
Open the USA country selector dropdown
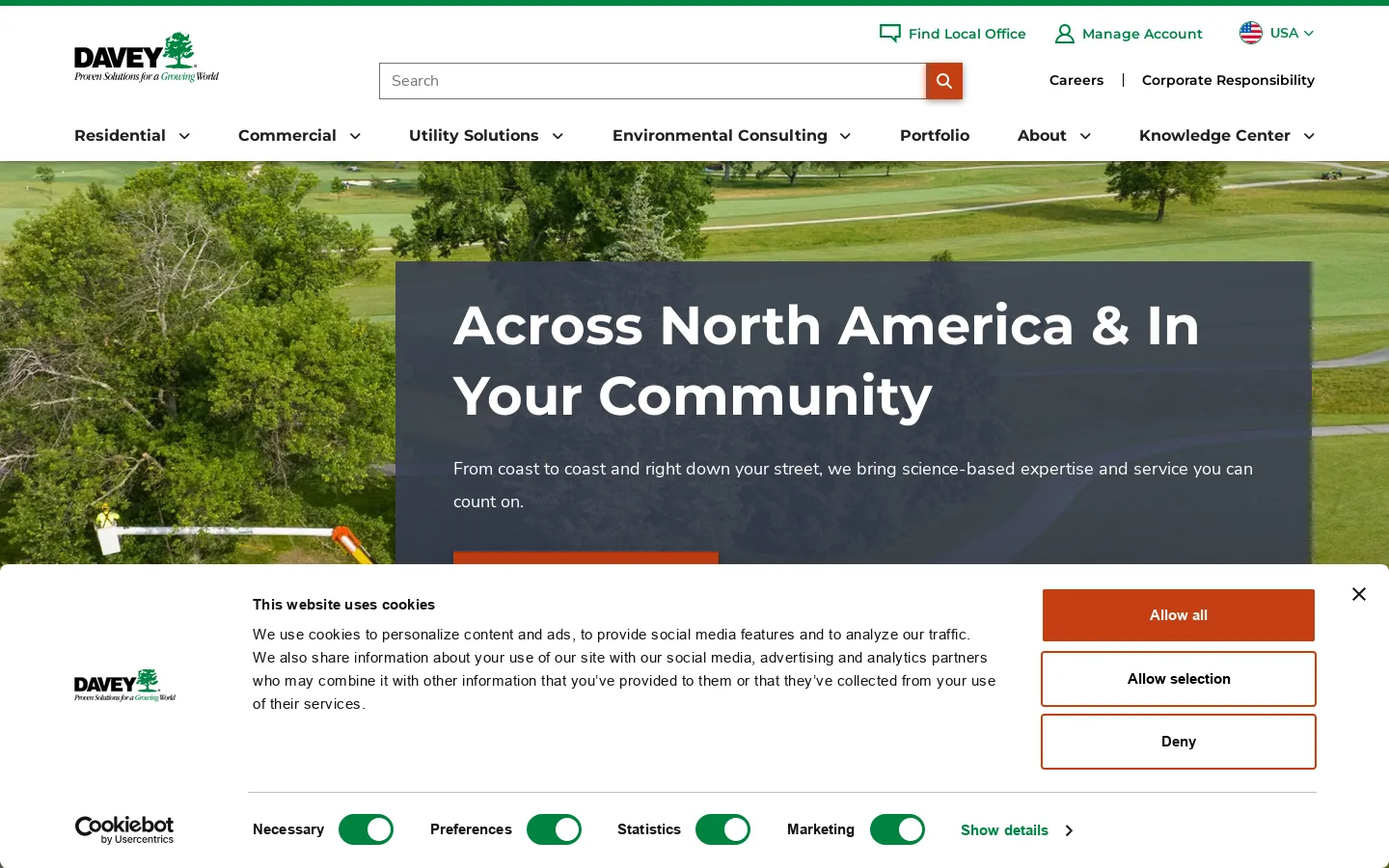point(1277,33)
